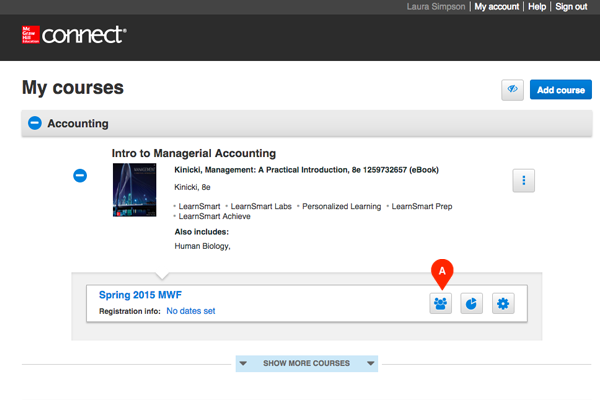Toggle the eye icon for hidden courses
600x400 pixels.
click(x=513, y=90)
